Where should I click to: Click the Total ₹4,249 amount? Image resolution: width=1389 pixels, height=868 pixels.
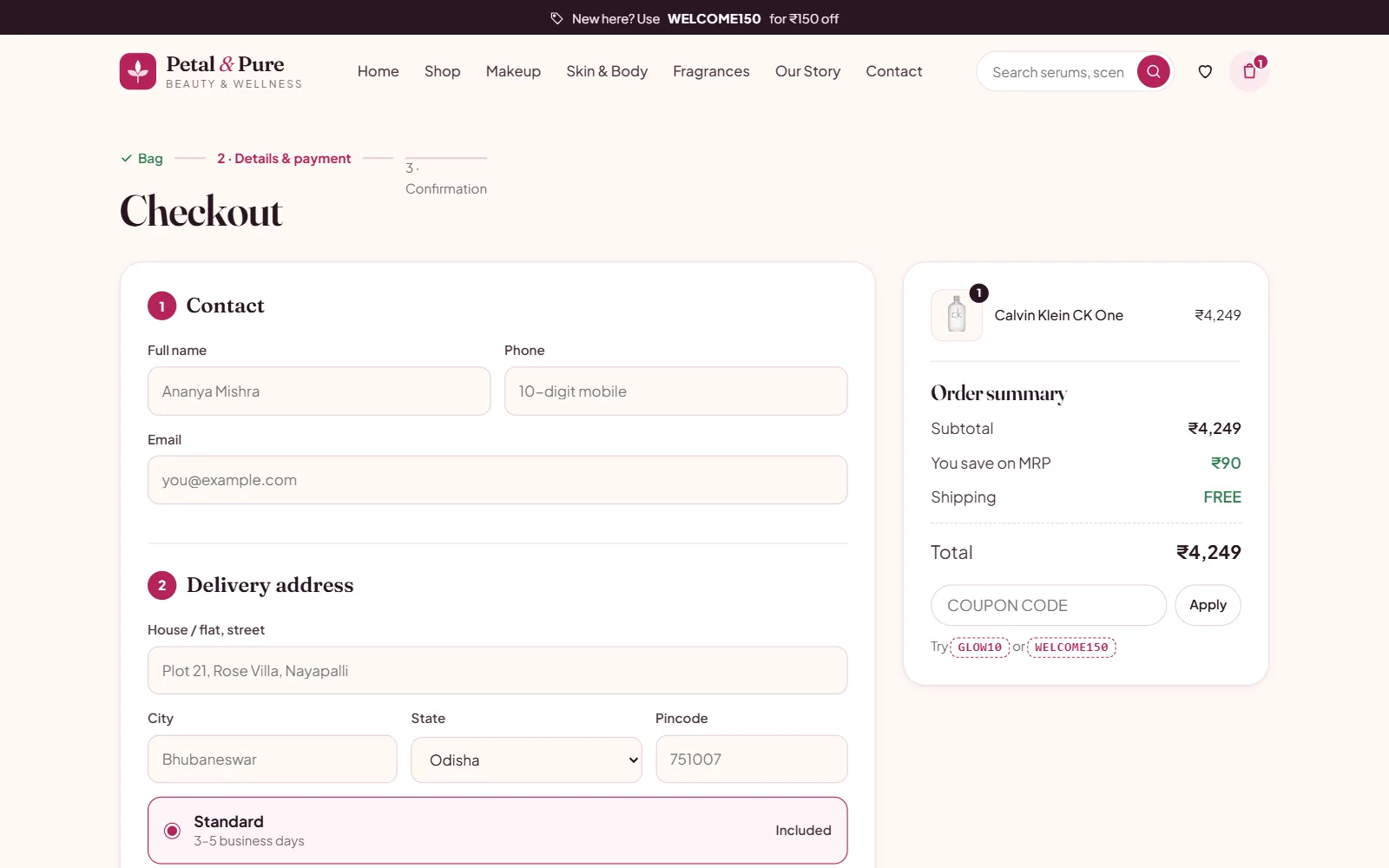(x=1208, y=552)
